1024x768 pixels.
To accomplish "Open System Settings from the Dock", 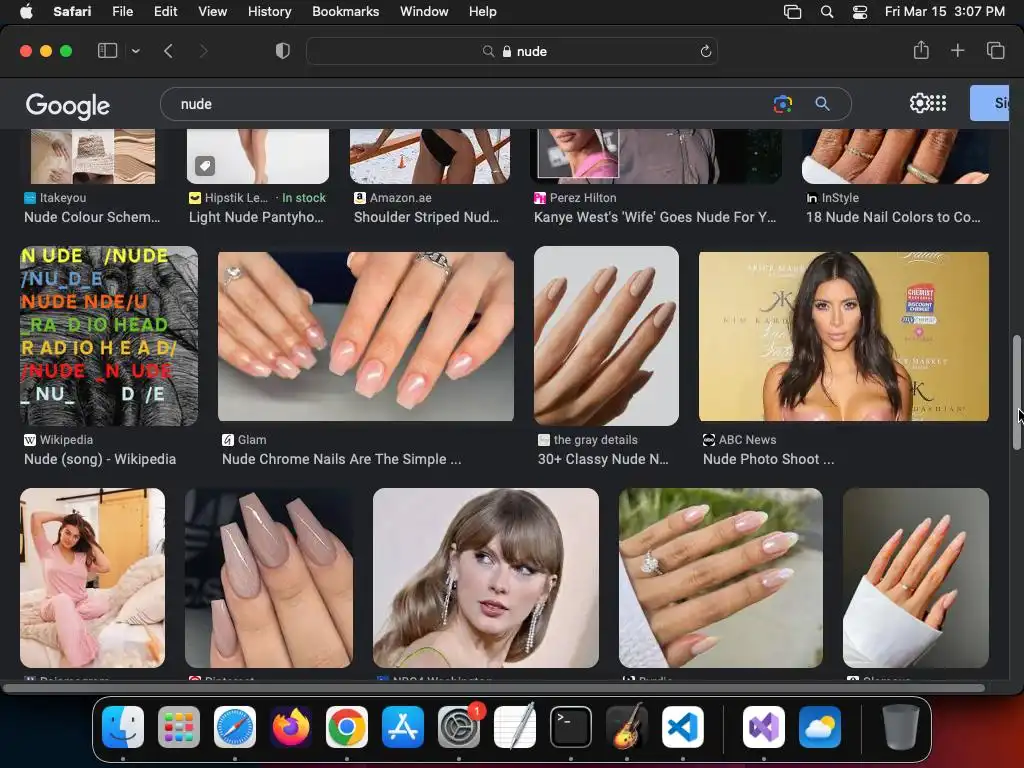I will [459, 727].
